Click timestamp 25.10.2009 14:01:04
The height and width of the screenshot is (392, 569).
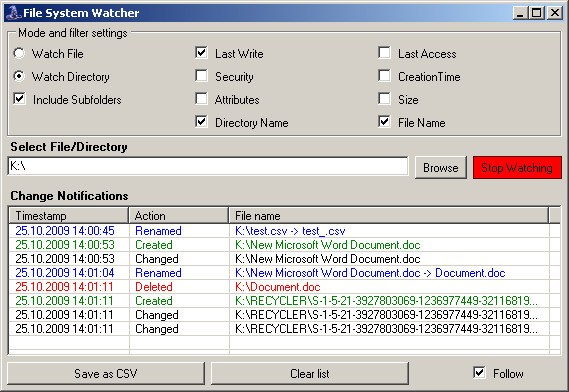(65, 273)
